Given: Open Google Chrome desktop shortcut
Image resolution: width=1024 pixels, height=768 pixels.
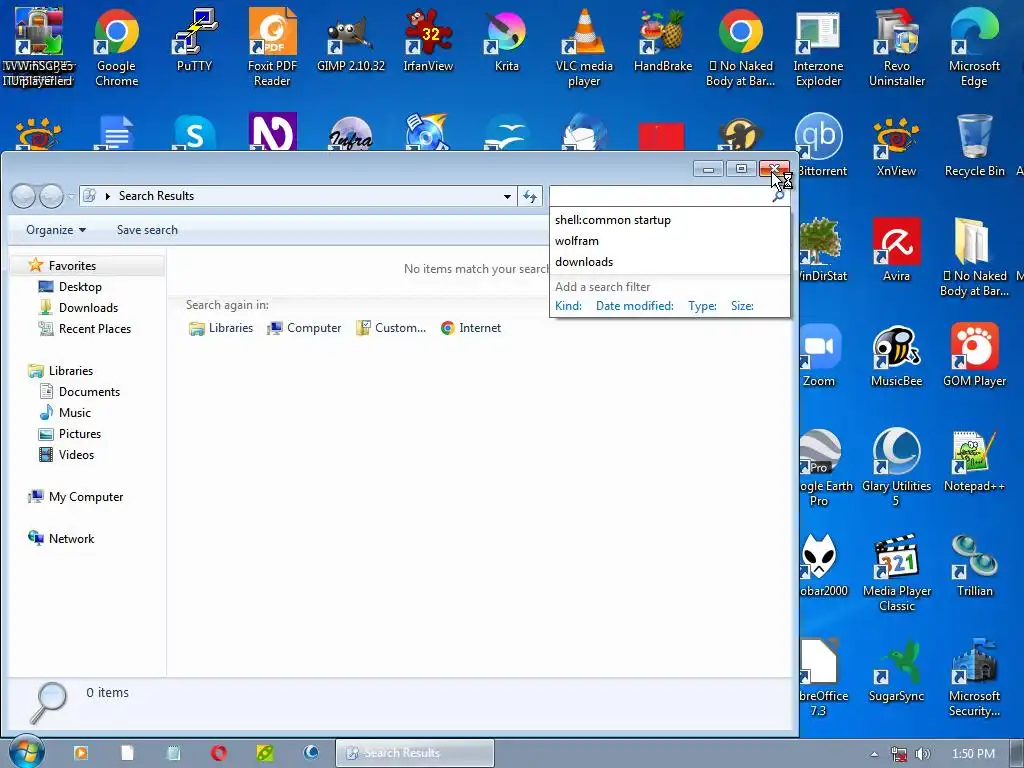Looking at the screenshot, I should click(x=116, y=47).
